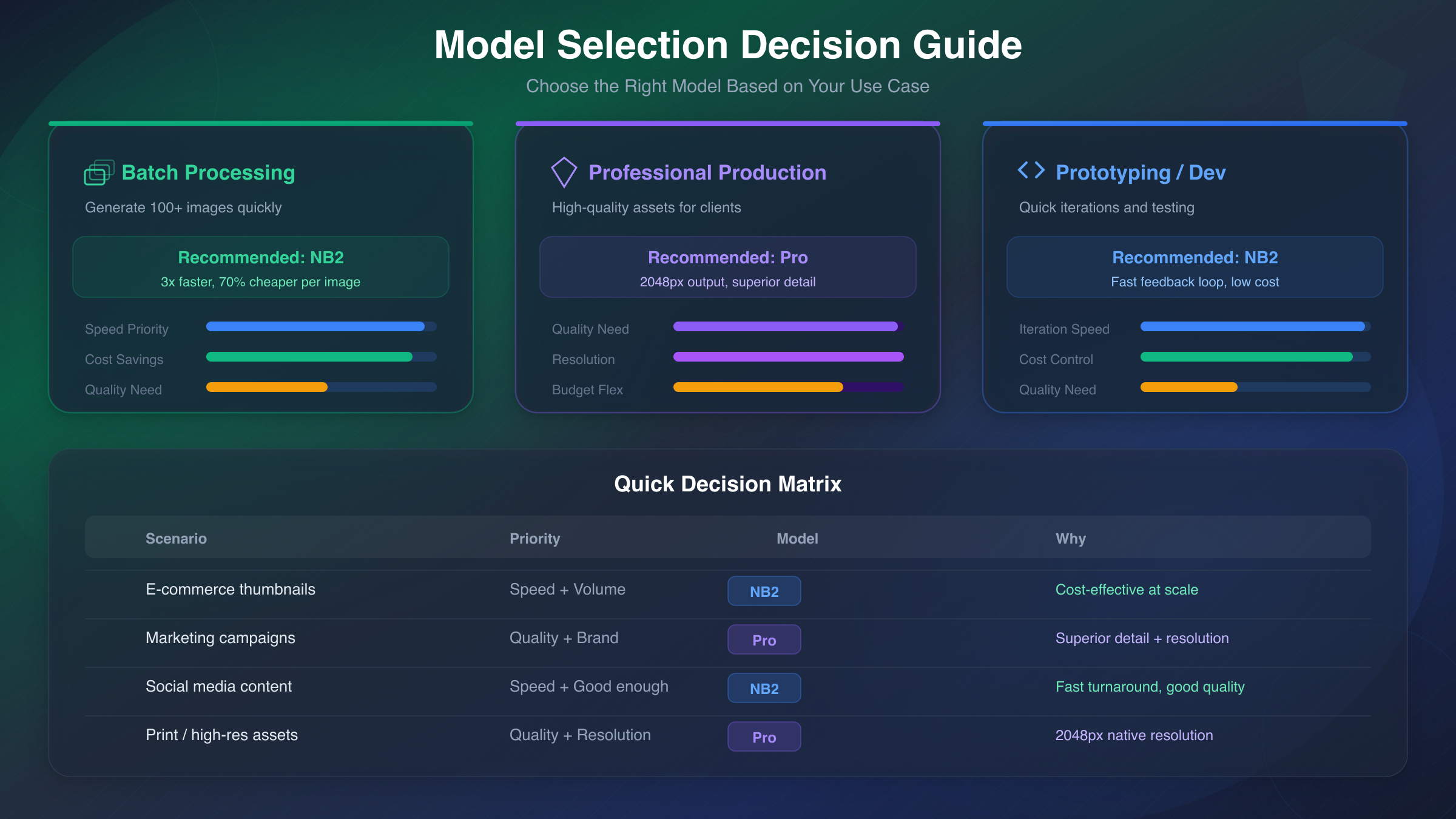Click the Why column header
The width and height of the screenshot is (1456, 819).
1070,539
